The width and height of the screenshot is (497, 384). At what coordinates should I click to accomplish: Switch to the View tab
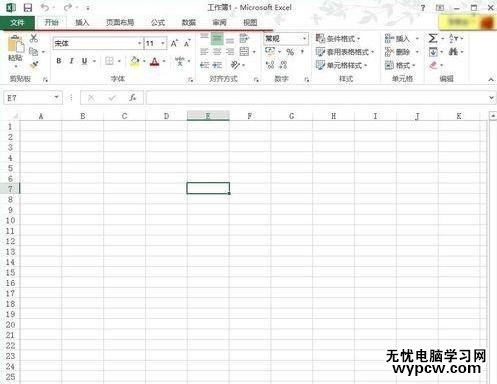250,22
